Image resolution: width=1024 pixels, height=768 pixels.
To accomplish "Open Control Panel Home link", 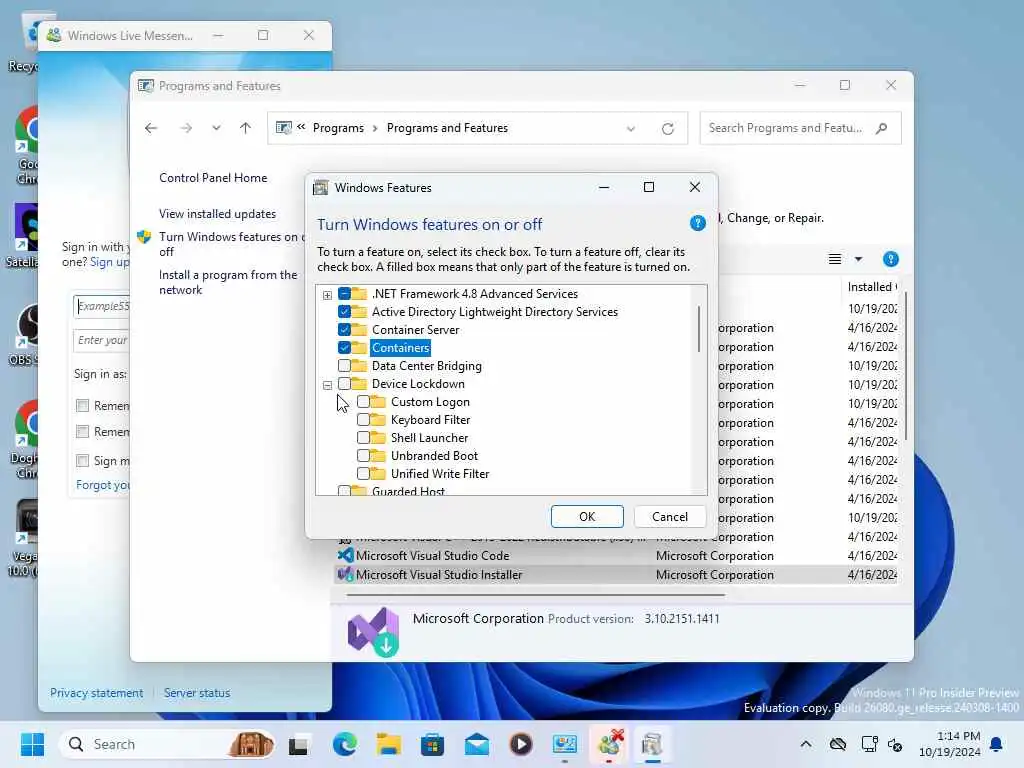I will click(x=213, y=178).
